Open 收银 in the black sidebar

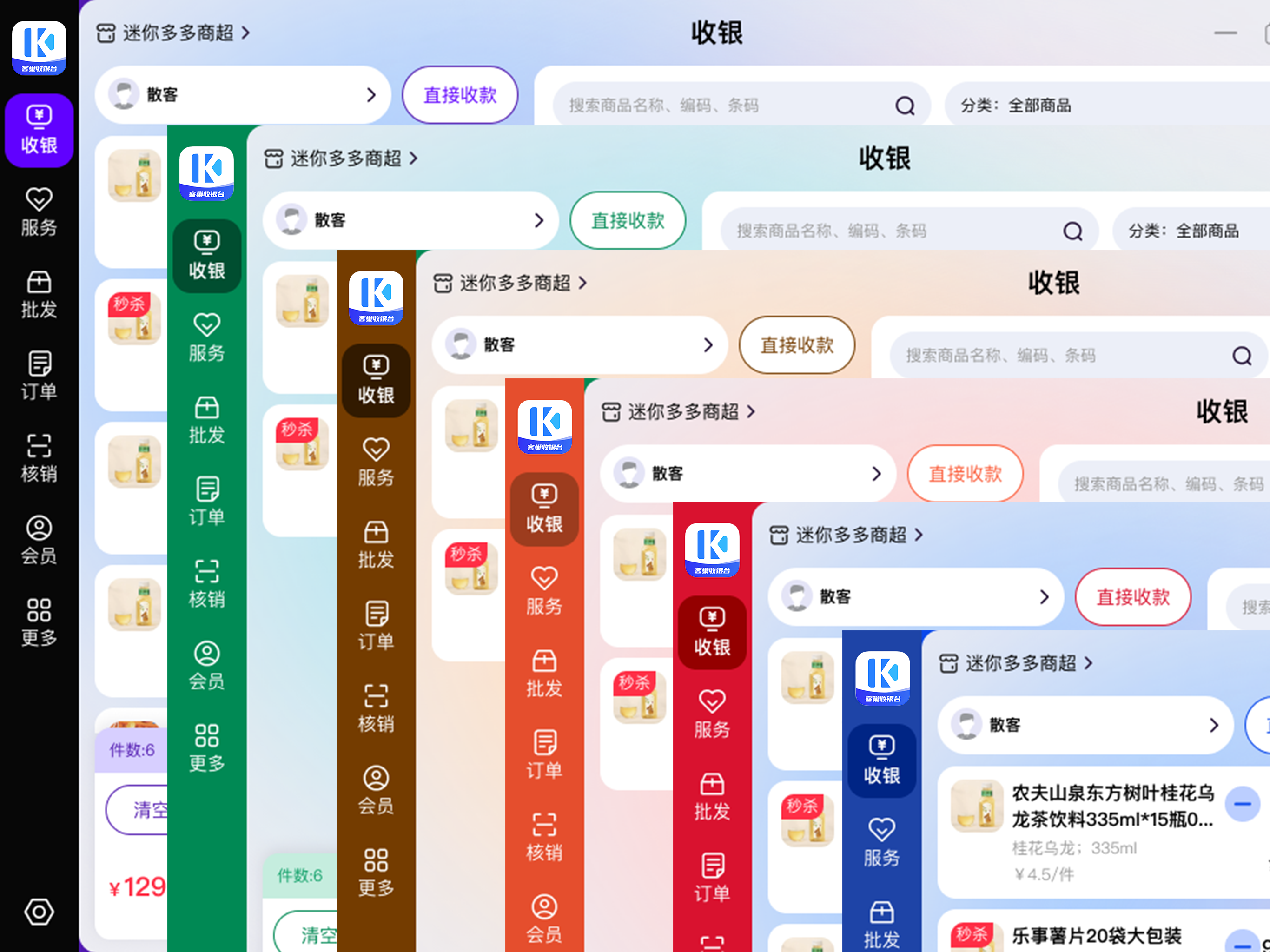coord(39,131)
